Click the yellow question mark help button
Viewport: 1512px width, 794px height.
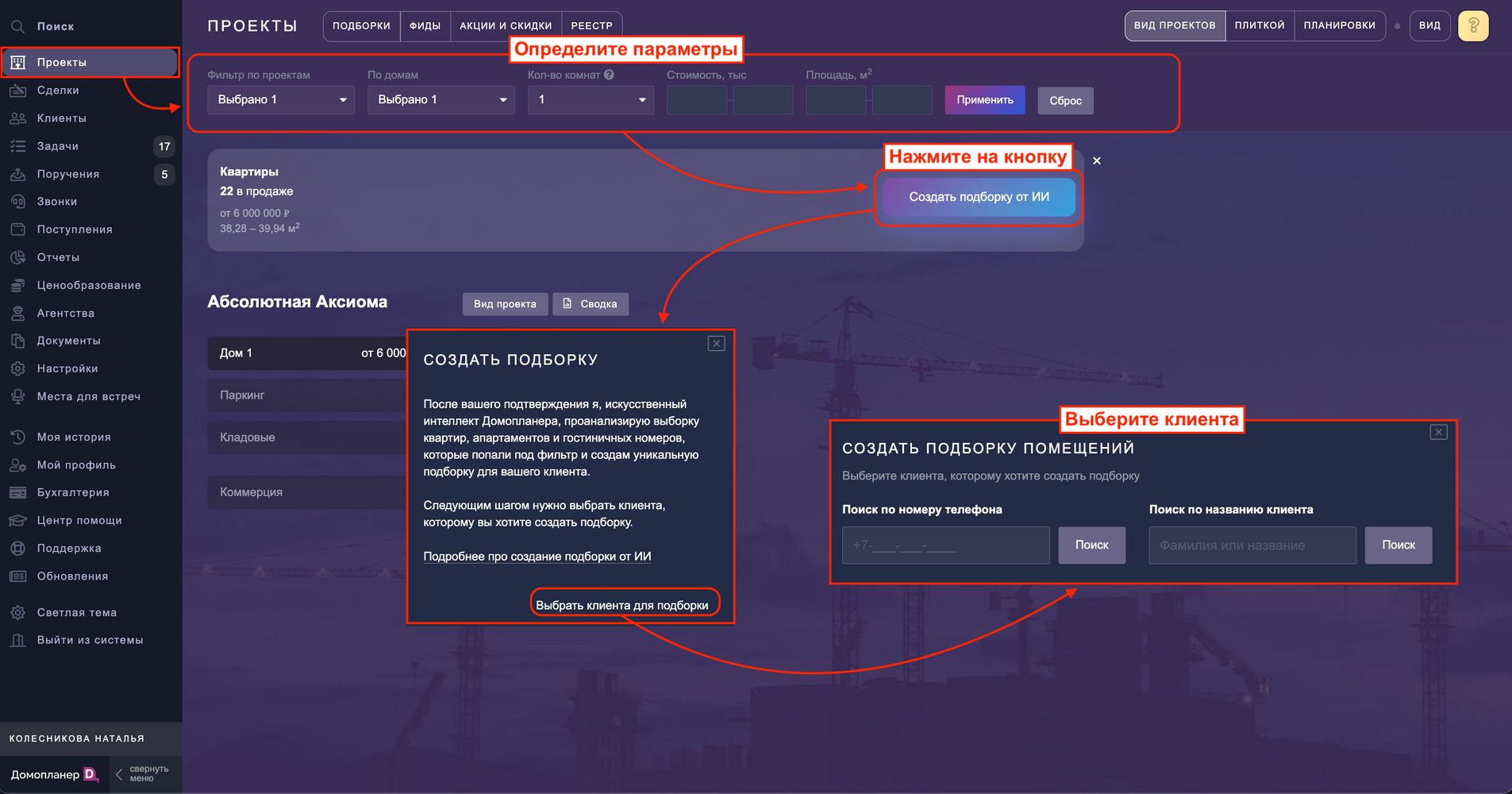(1473, 25)
